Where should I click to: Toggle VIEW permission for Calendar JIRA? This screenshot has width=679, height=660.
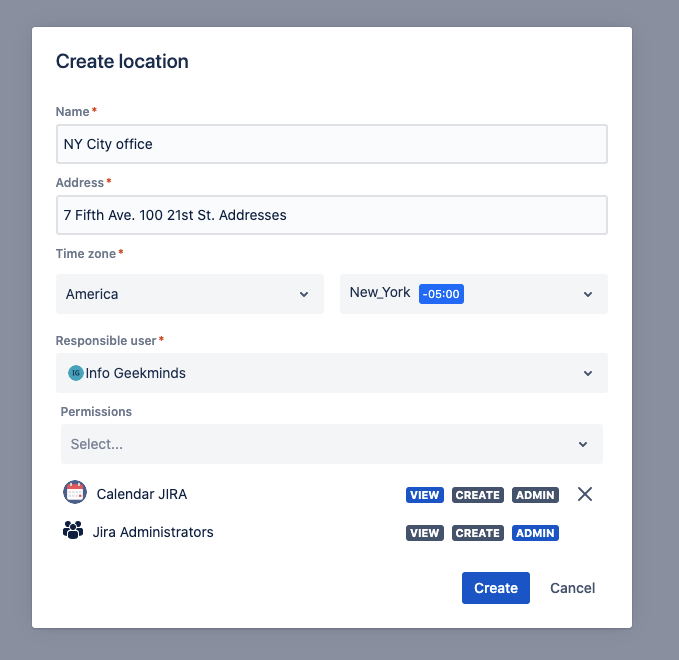(425, 495)
